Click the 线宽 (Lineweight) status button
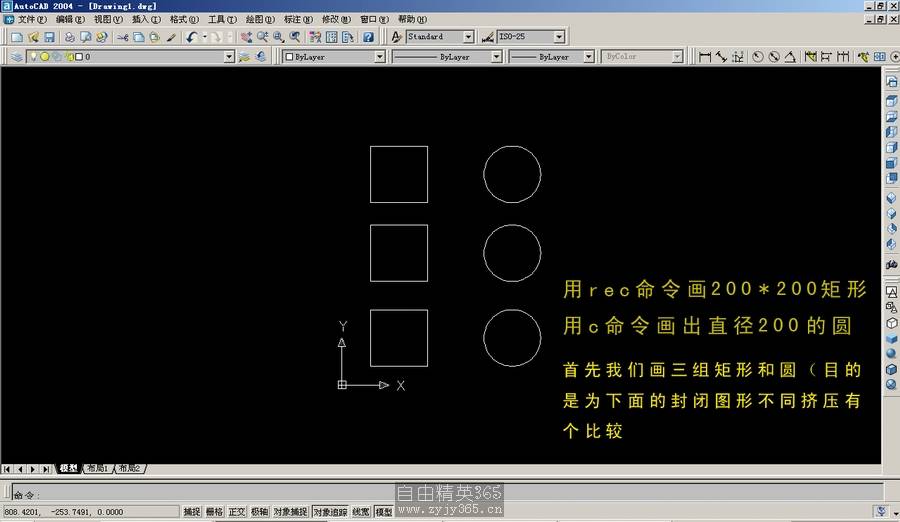Screen dimensions: 900x522 click(x=361, y=512)
